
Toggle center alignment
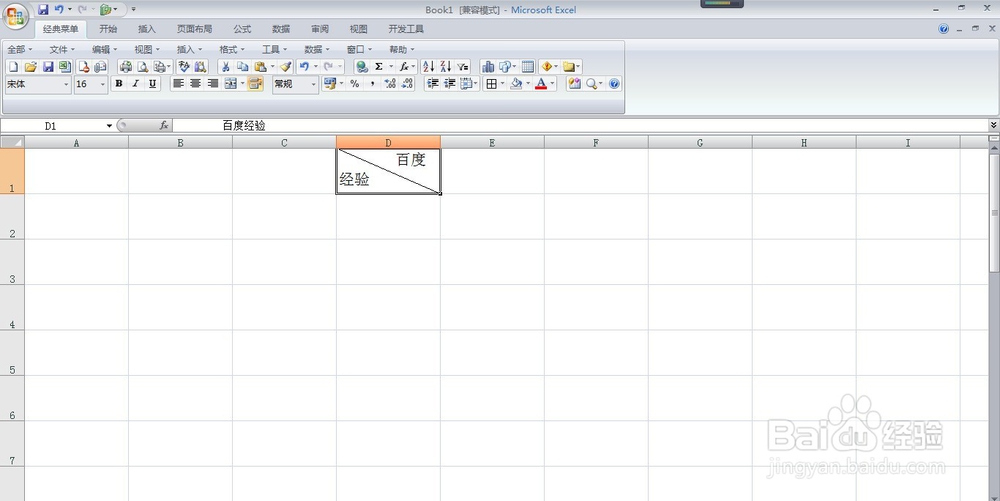click(196, 84)
